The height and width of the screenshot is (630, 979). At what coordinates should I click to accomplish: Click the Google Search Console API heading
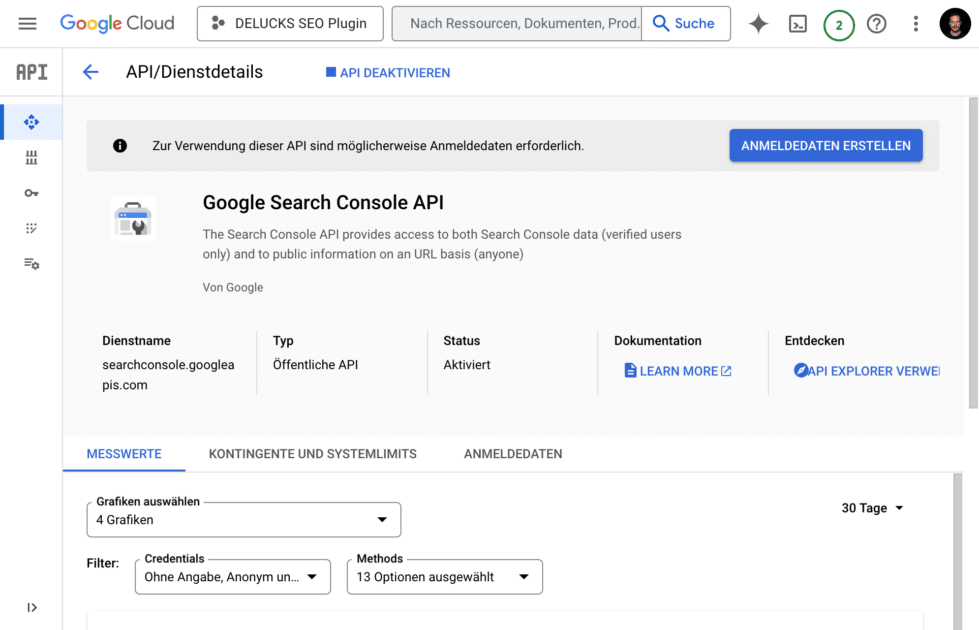tap(323, 203)
